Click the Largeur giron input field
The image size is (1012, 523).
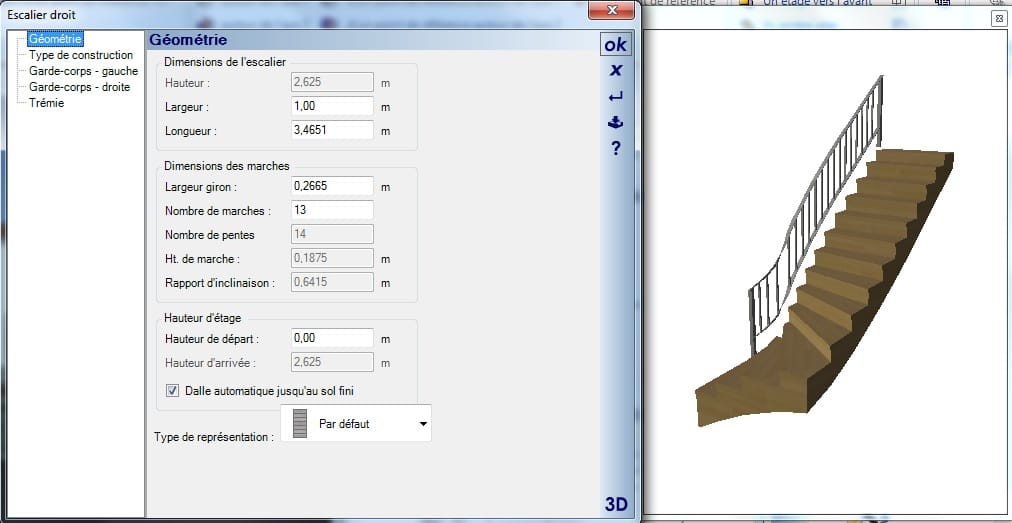(x=332, y=187)
